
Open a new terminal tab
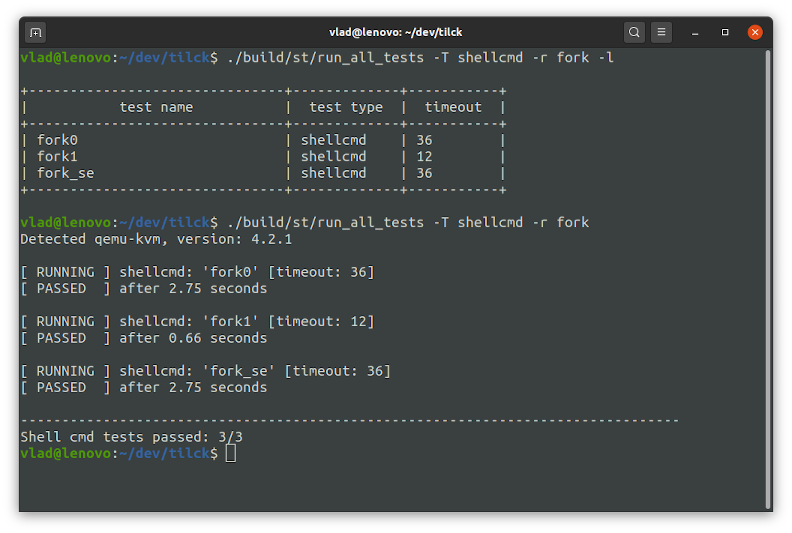36,33
